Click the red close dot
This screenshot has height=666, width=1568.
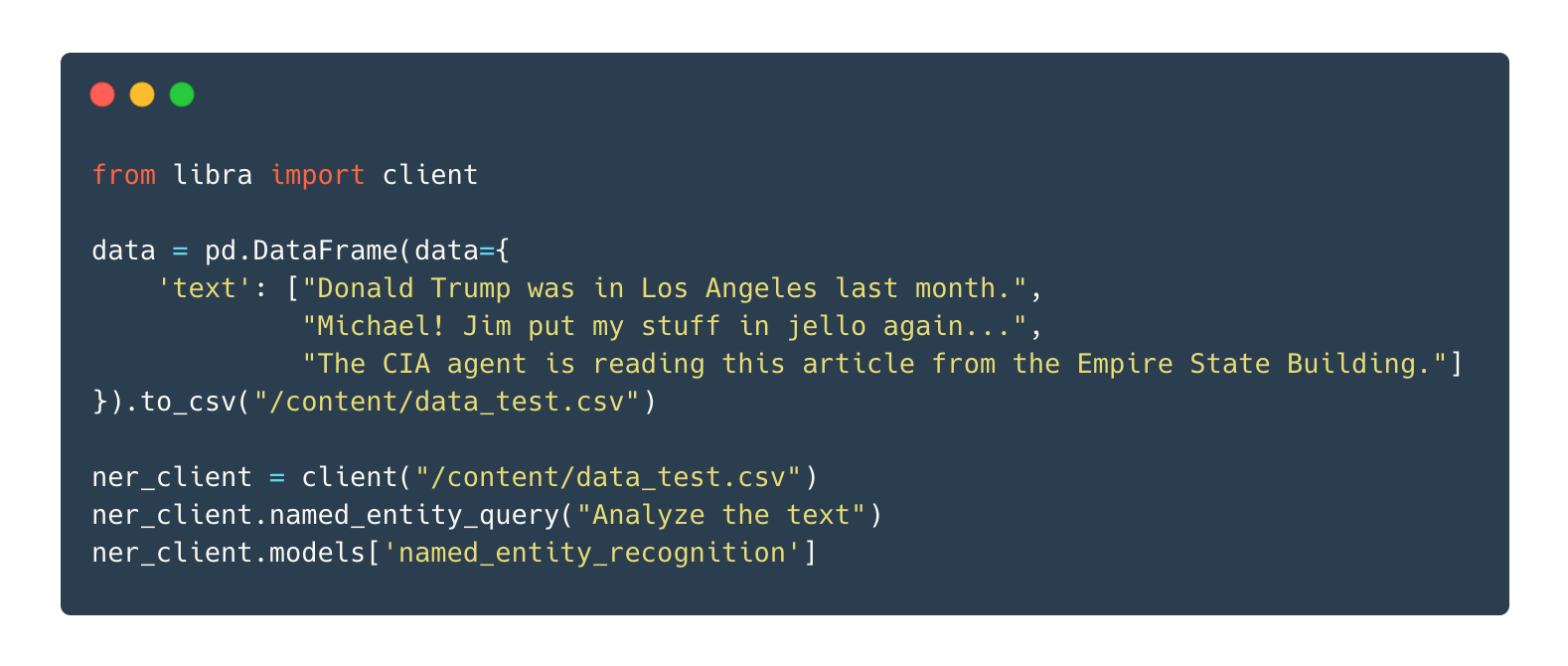pyautogui.click(x=102, y=94)
